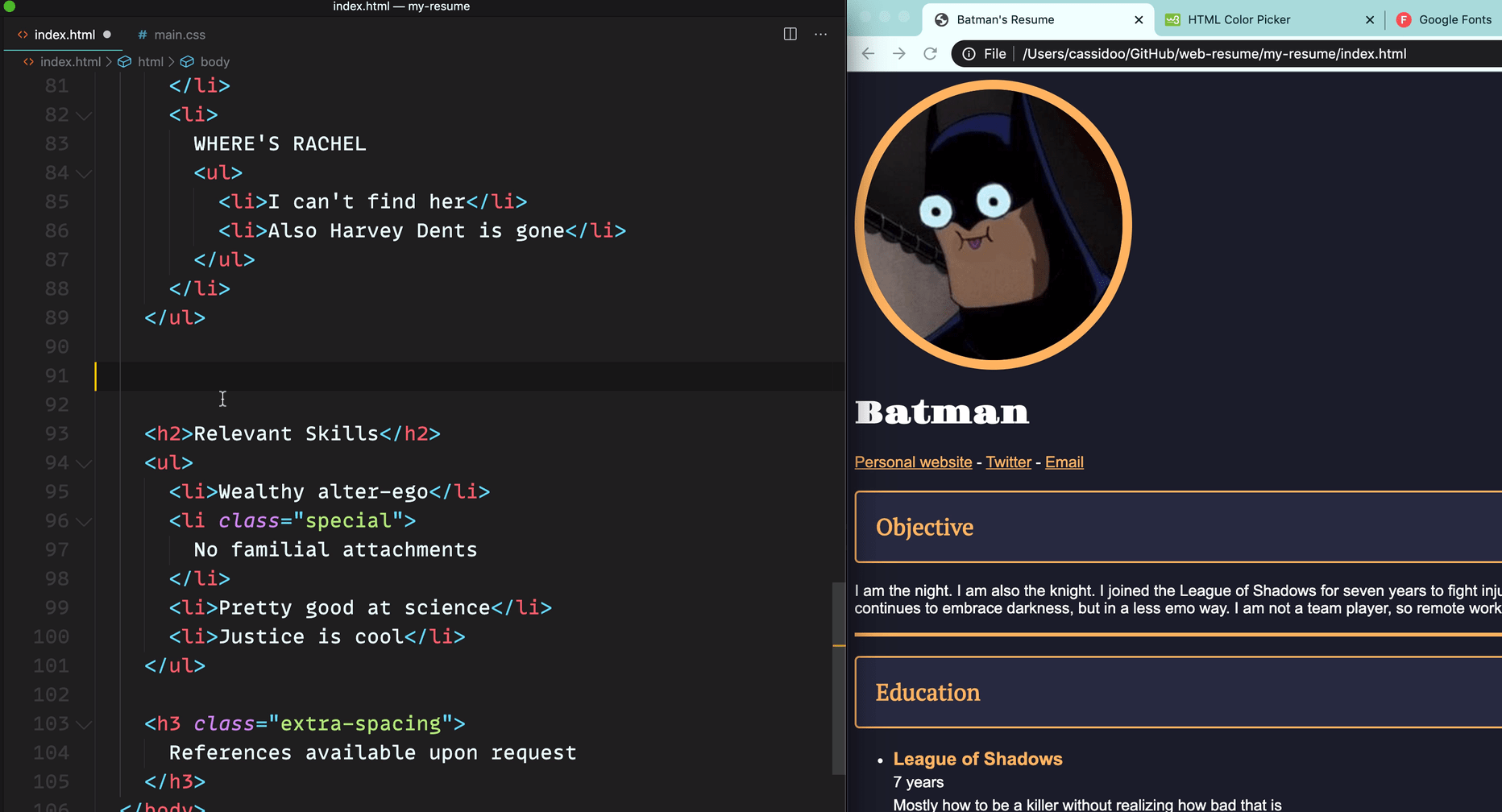Switch to the main.css tab
This screenshot has width=1502, height=812.
point(180,35)
